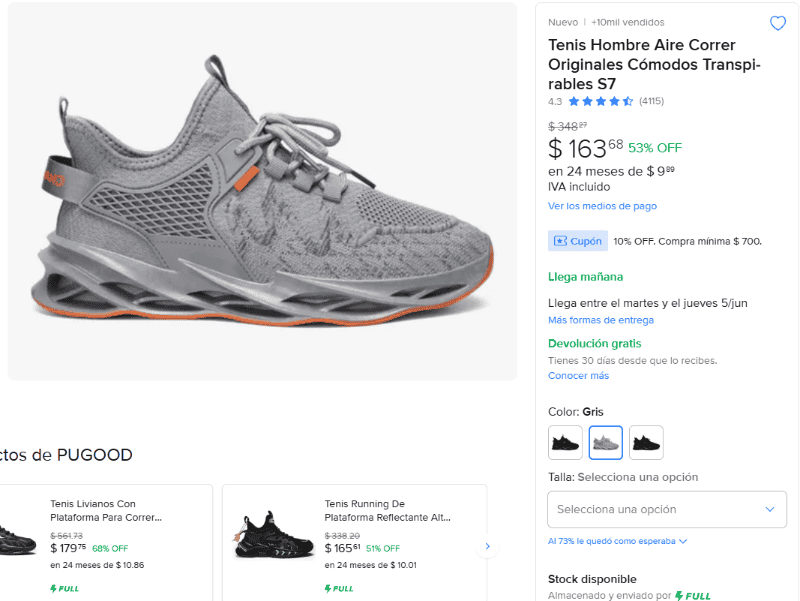The height and width of the screenshot is (601, 800).
Task: Click the main gray sneaker image
Action: [x=262, y=190]
